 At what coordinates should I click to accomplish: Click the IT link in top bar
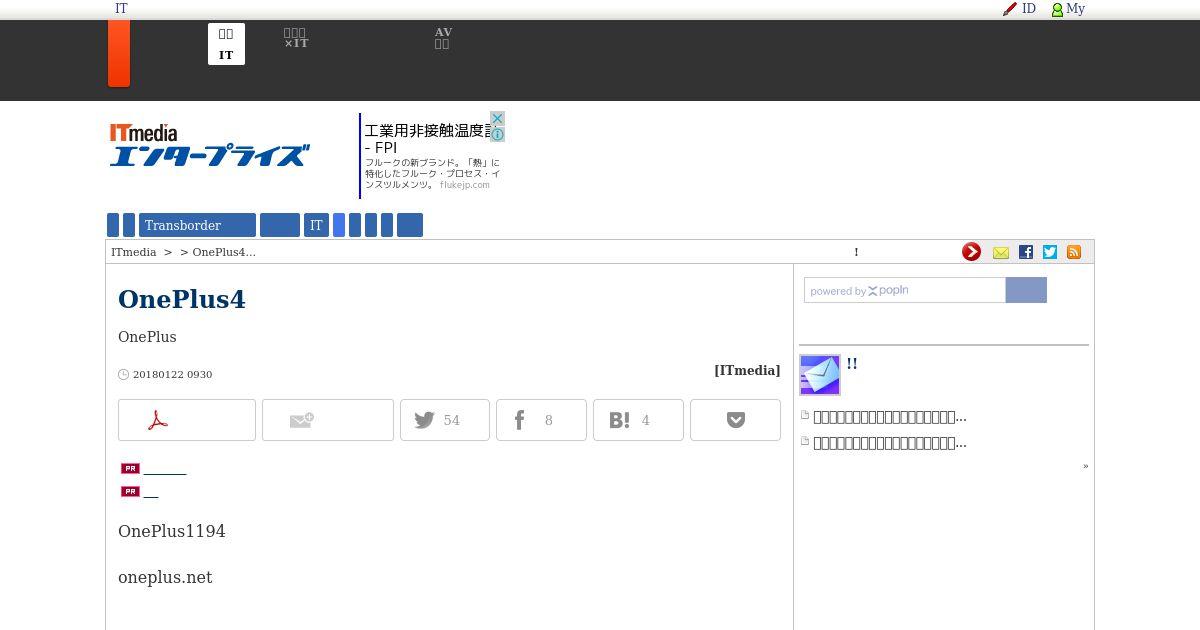point(121,8)
